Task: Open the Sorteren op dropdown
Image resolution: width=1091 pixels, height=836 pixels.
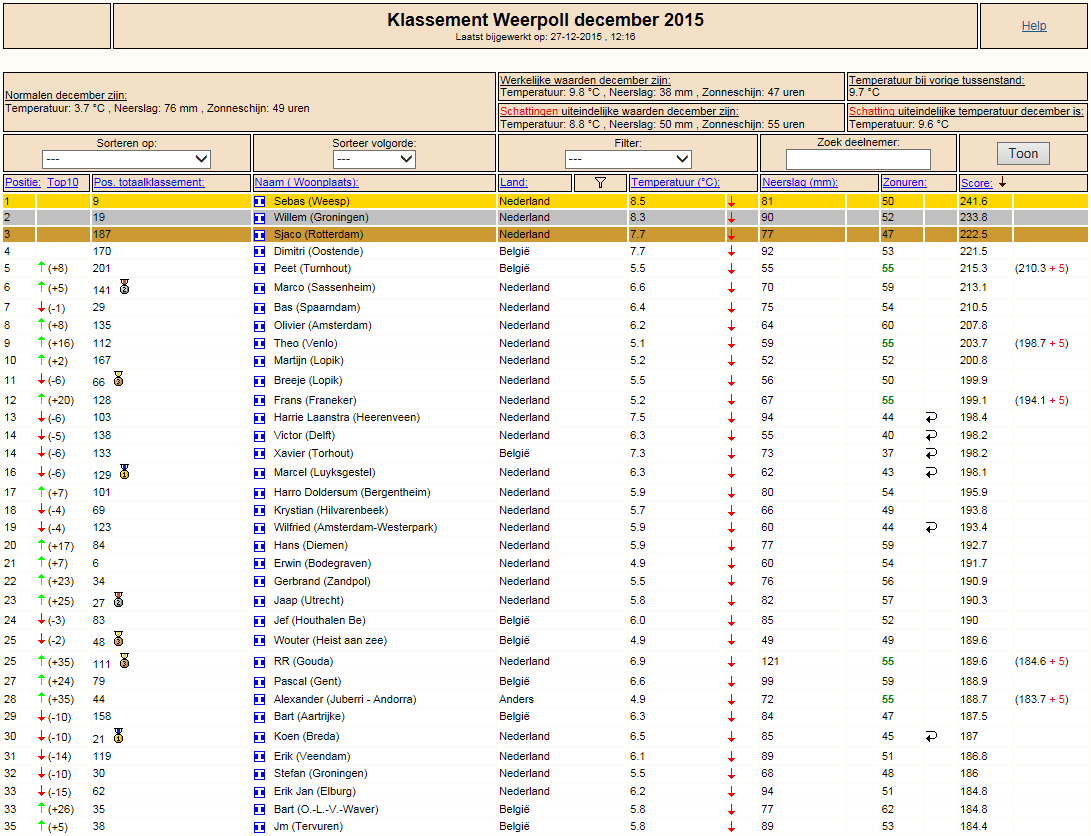Action: pyautogui.click(x=126, y=159)
